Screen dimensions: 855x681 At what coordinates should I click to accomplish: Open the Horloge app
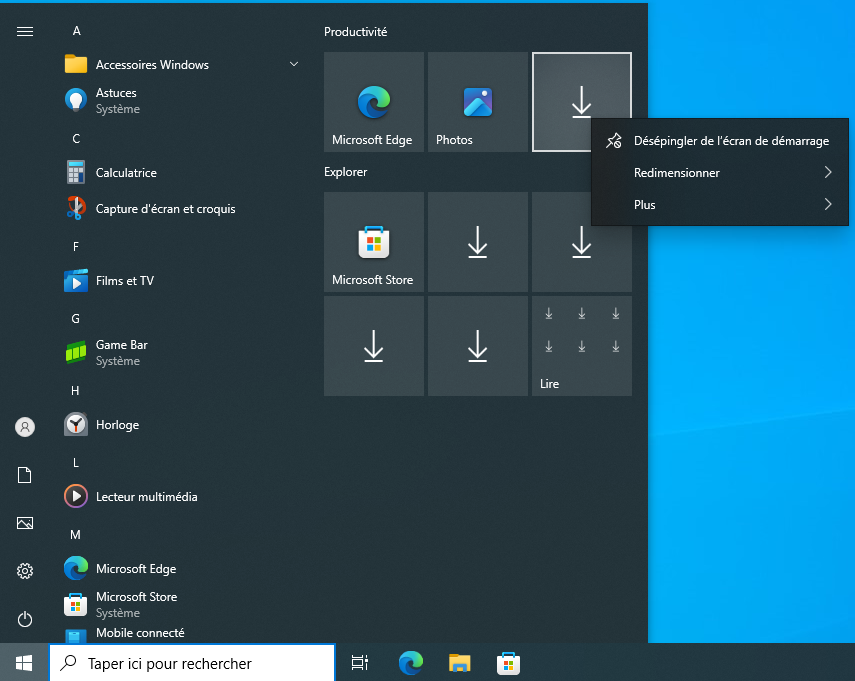(x=181, y=425)
